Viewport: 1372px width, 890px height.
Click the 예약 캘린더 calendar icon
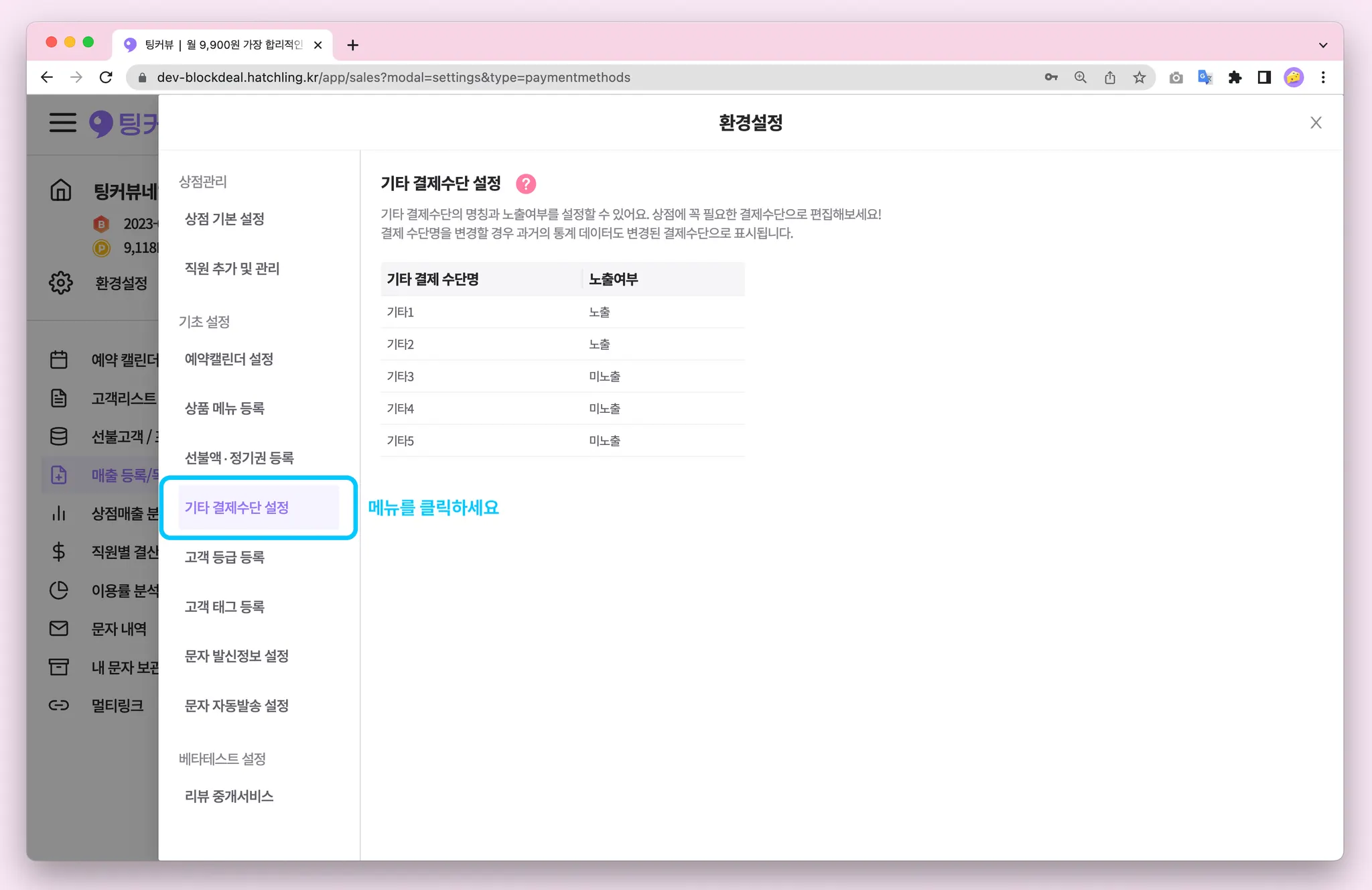[x=59, y=360]
